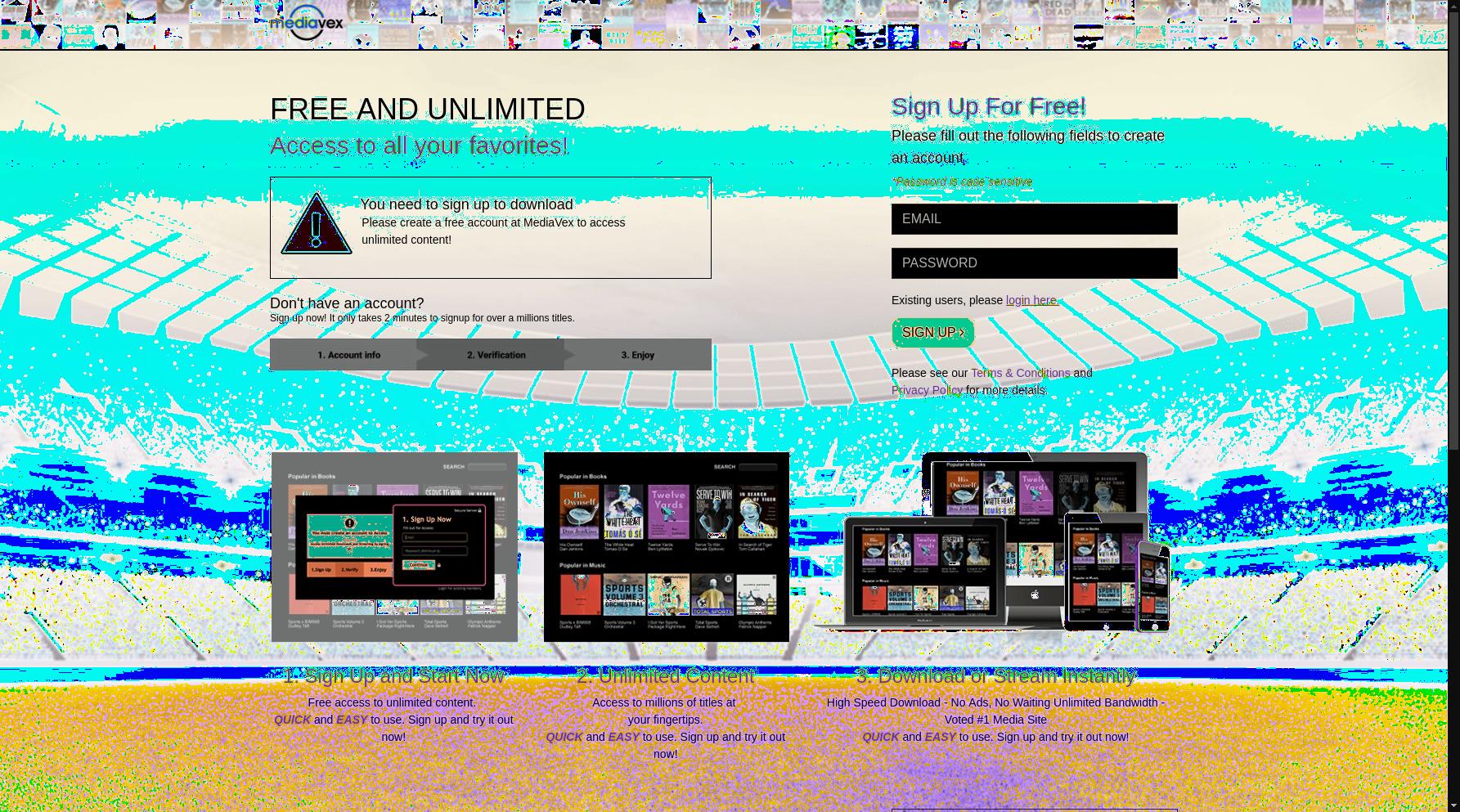Click '1. Sign Up and Start Now' heading
Screen dimensions: 1460x812
click(393, 676)
